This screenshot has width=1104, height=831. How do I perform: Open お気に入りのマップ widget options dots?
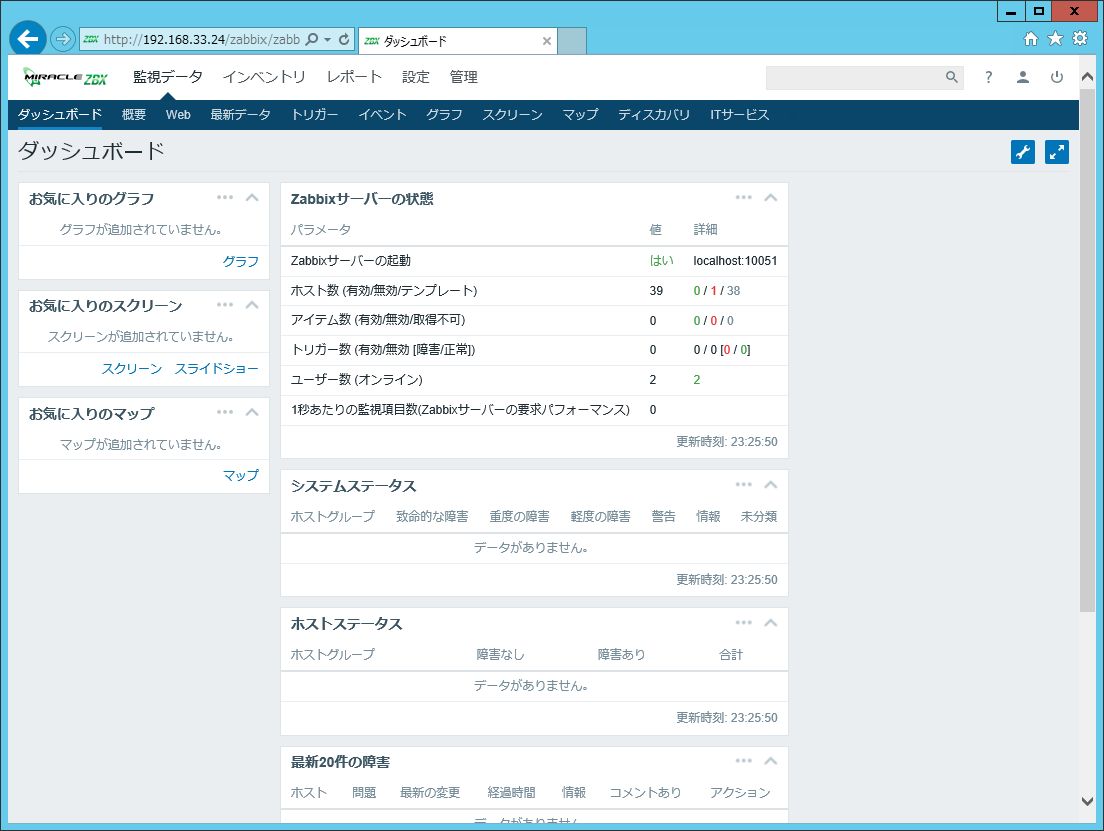pyautogui.click(x=225, y=412)
